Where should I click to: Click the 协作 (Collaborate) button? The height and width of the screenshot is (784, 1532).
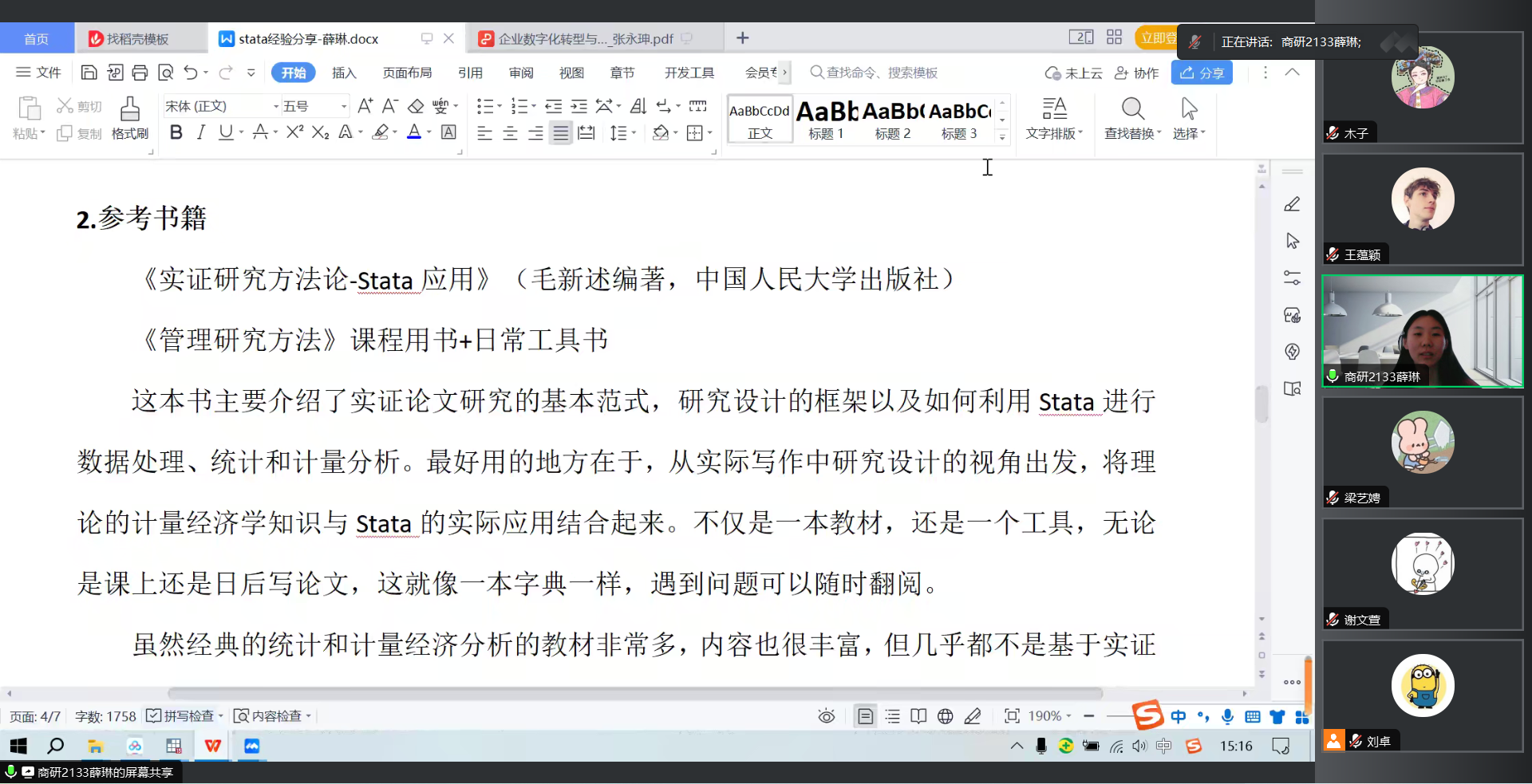point(1136,73)
